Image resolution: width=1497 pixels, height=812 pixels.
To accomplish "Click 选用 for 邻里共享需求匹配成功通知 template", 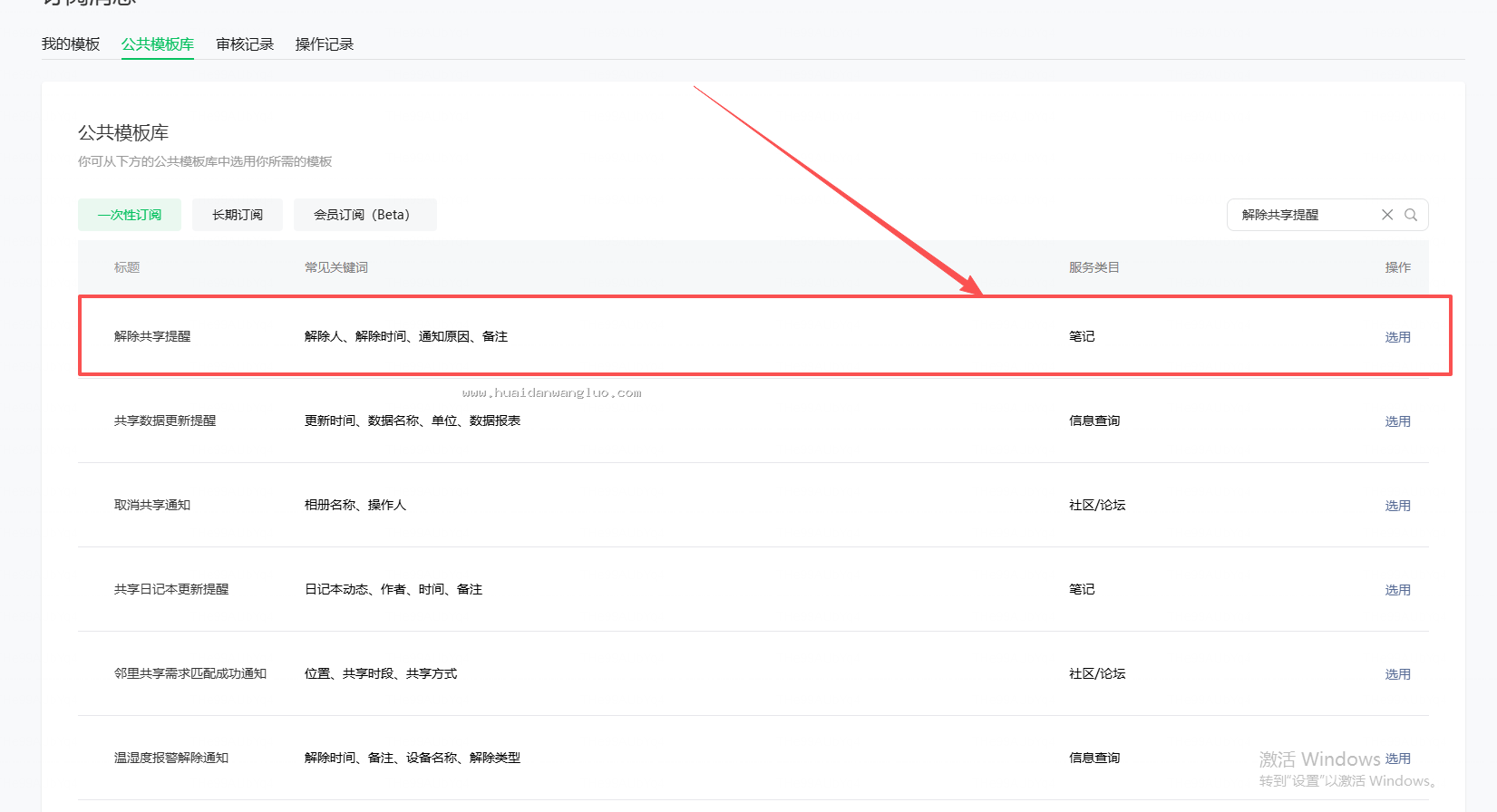I will [1397, 674].
